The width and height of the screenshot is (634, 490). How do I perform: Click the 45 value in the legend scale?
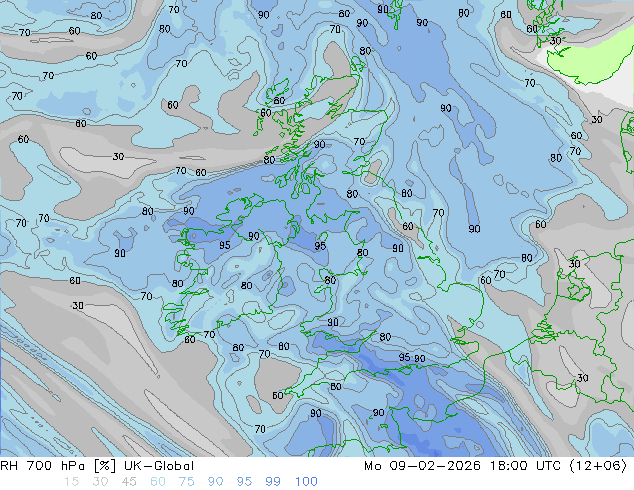click(x=129, y=482)
